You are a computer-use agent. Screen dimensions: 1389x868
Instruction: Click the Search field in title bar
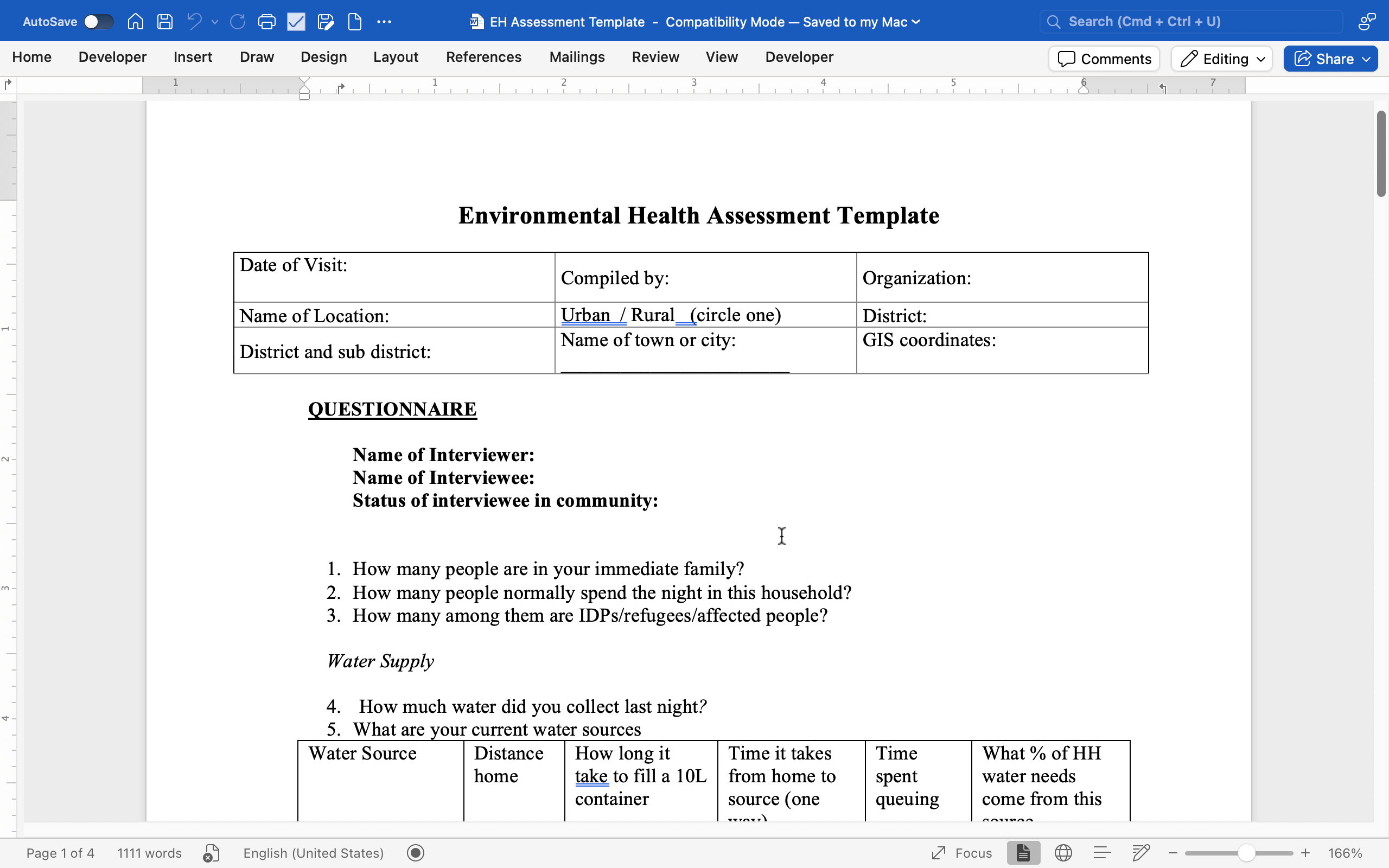(1191, 22)
